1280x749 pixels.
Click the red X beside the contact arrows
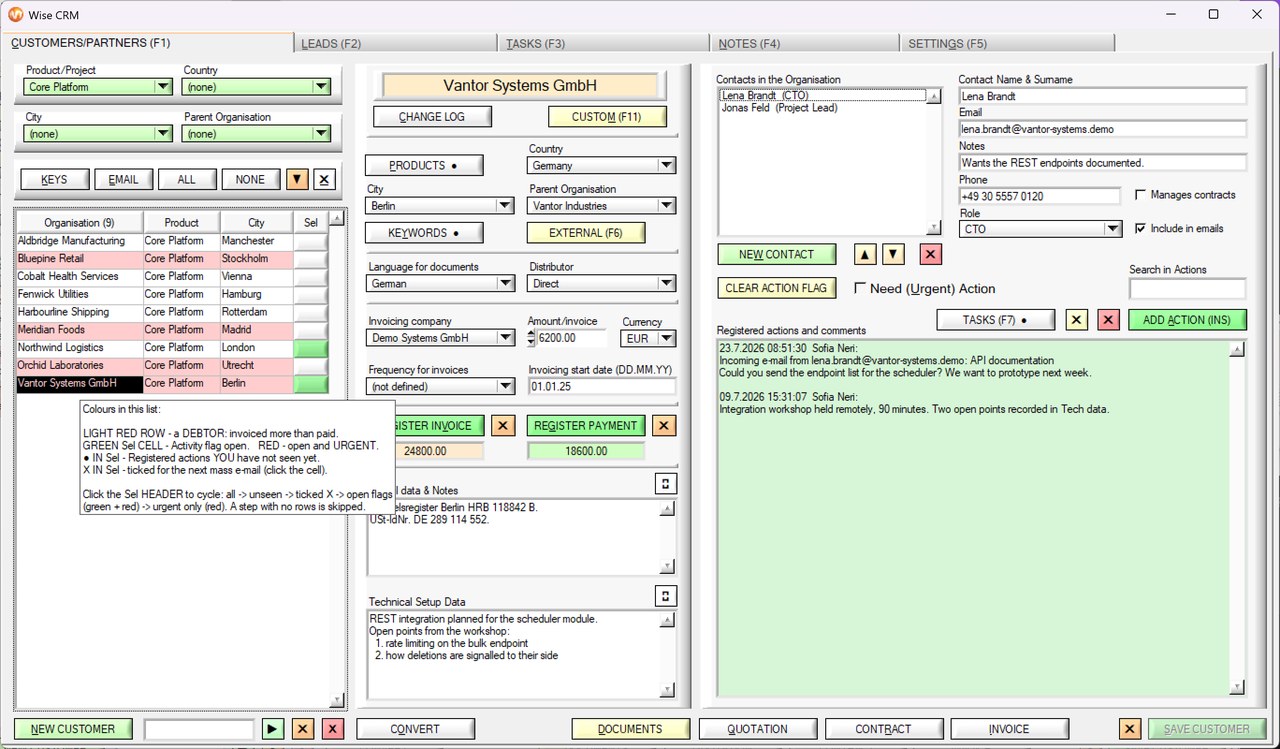click(931, 254)
